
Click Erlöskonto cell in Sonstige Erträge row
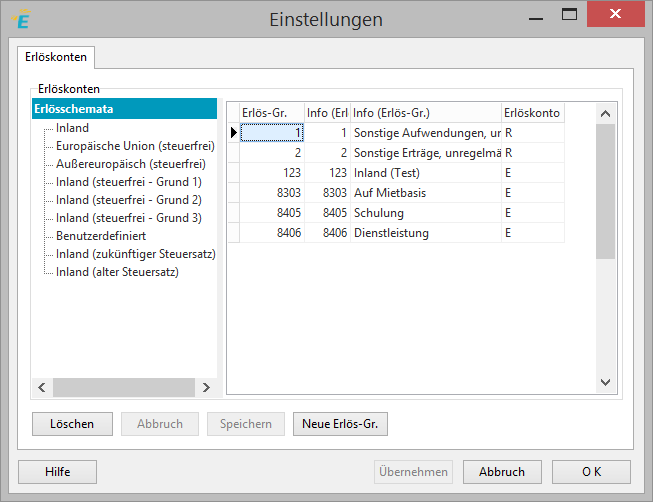pyautogui.click(x=533, y=153)
